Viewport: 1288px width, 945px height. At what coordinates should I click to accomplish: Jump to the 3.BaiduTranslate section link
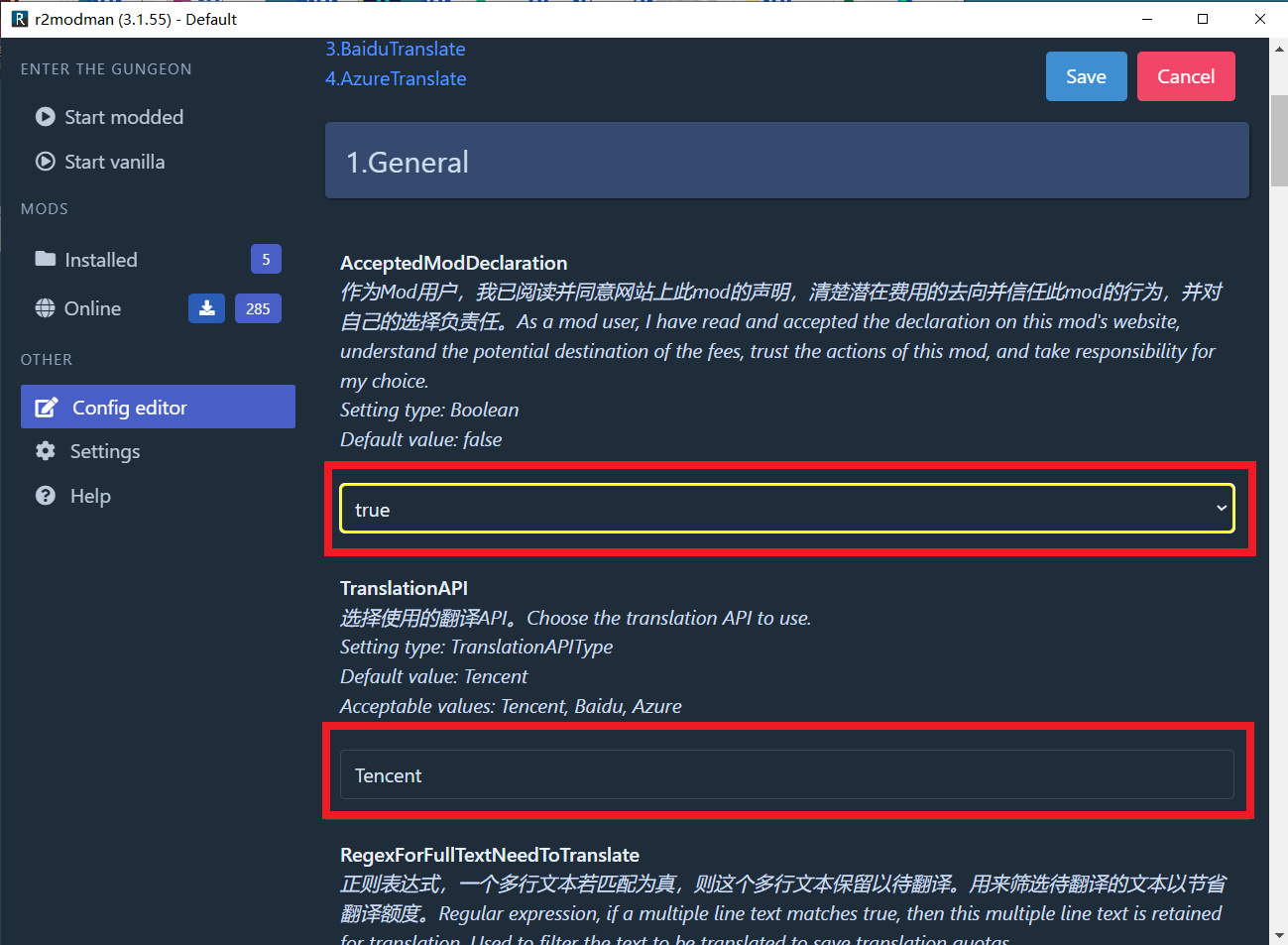tap(396, 49)
